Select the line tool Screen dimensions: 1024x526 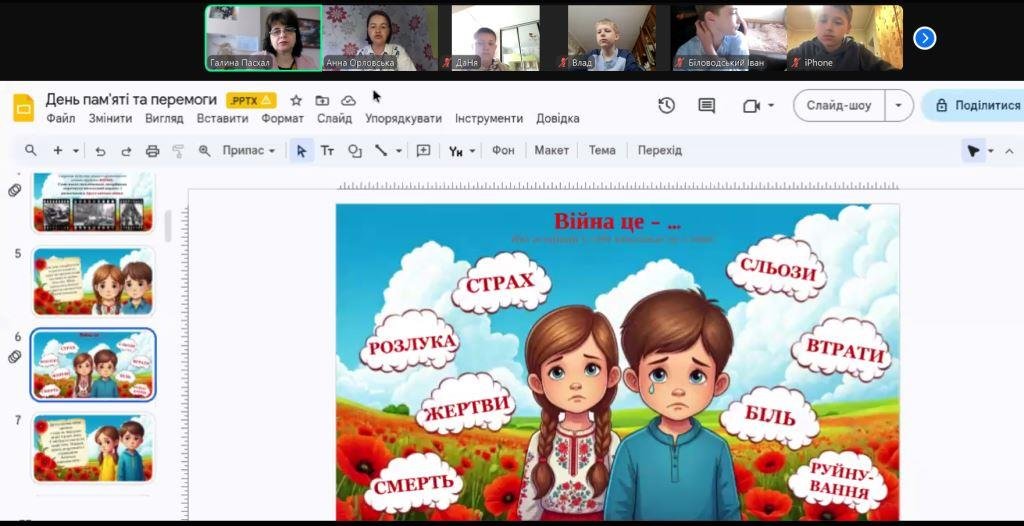pos(381,151)
